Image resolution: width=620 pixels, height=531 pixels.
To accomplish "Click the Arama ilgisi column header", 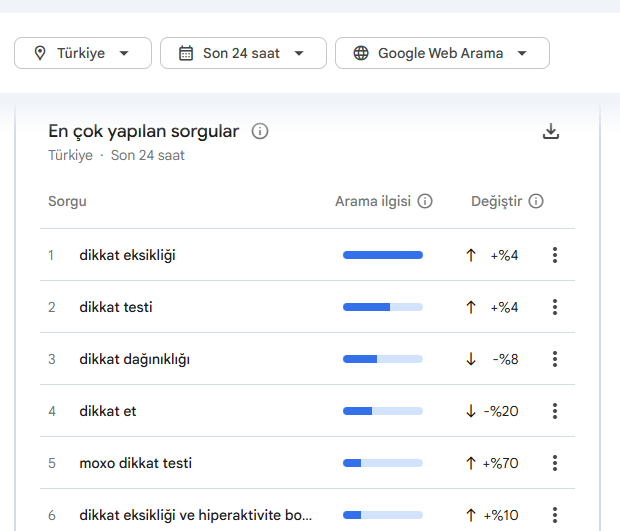I will click(x=373, y=202).
